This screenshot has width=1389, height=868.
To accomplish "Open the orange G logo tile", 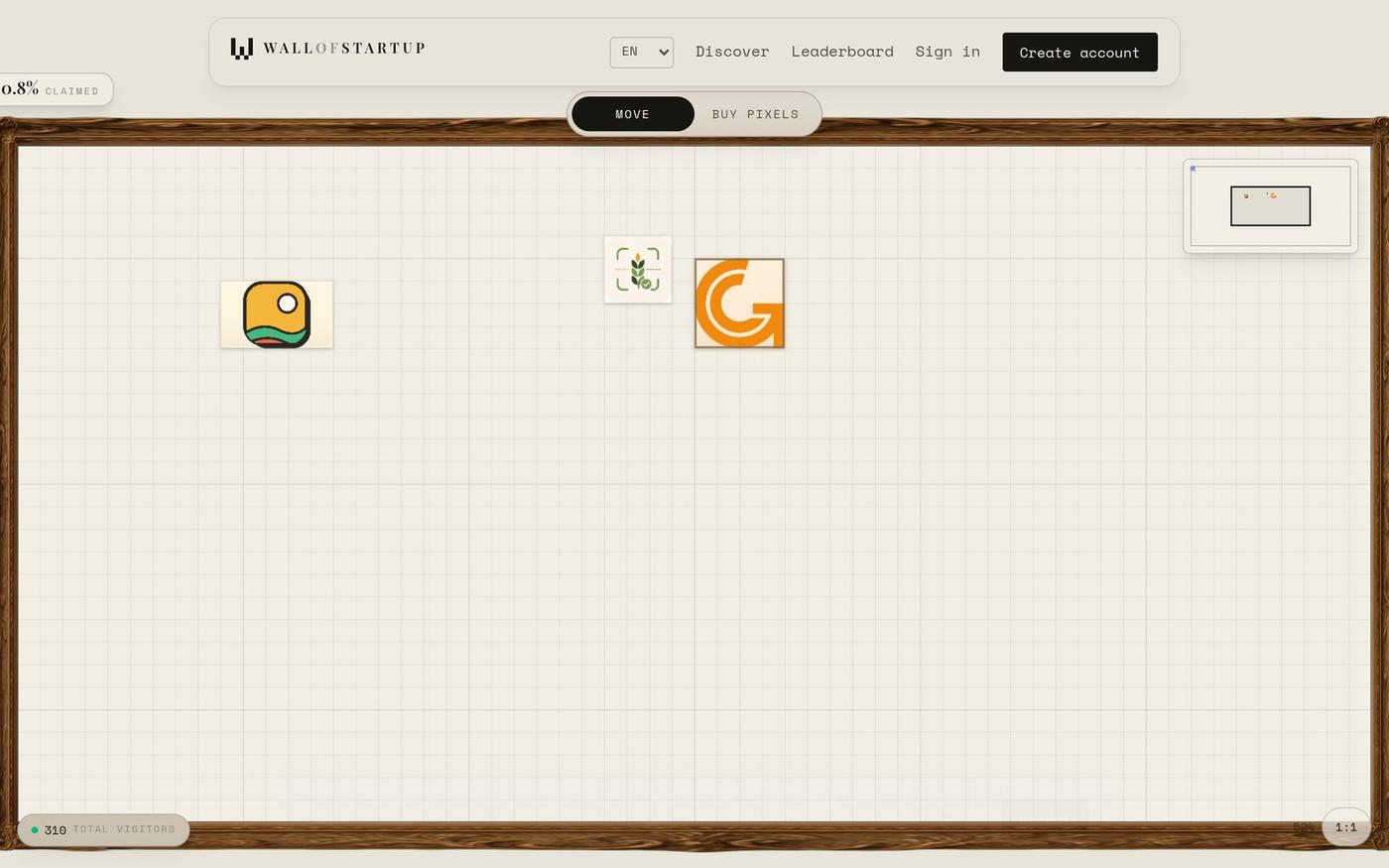I will click(739, 304).
